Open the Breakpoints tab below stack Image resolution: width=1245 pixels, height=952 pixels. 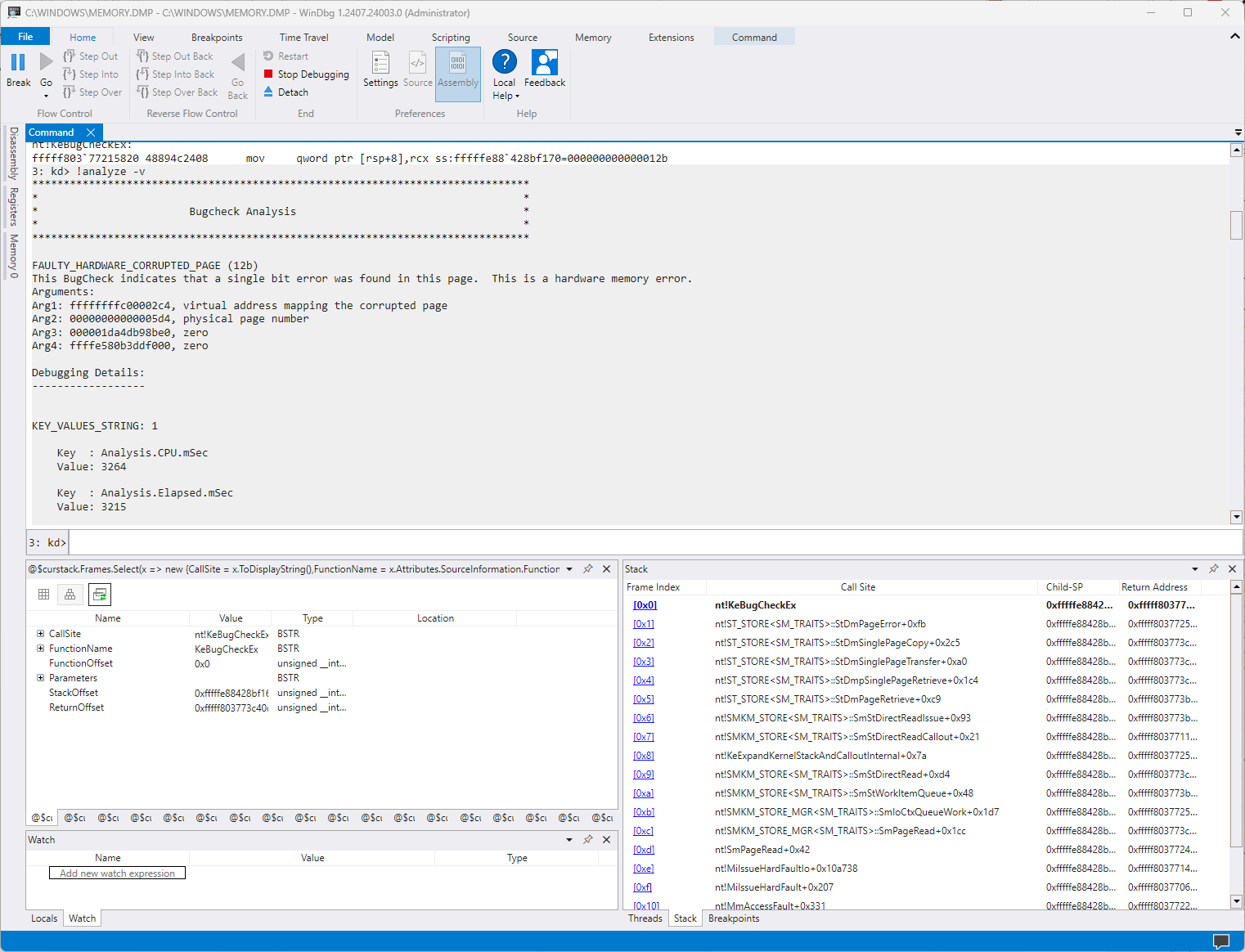[x=734, y=918]
